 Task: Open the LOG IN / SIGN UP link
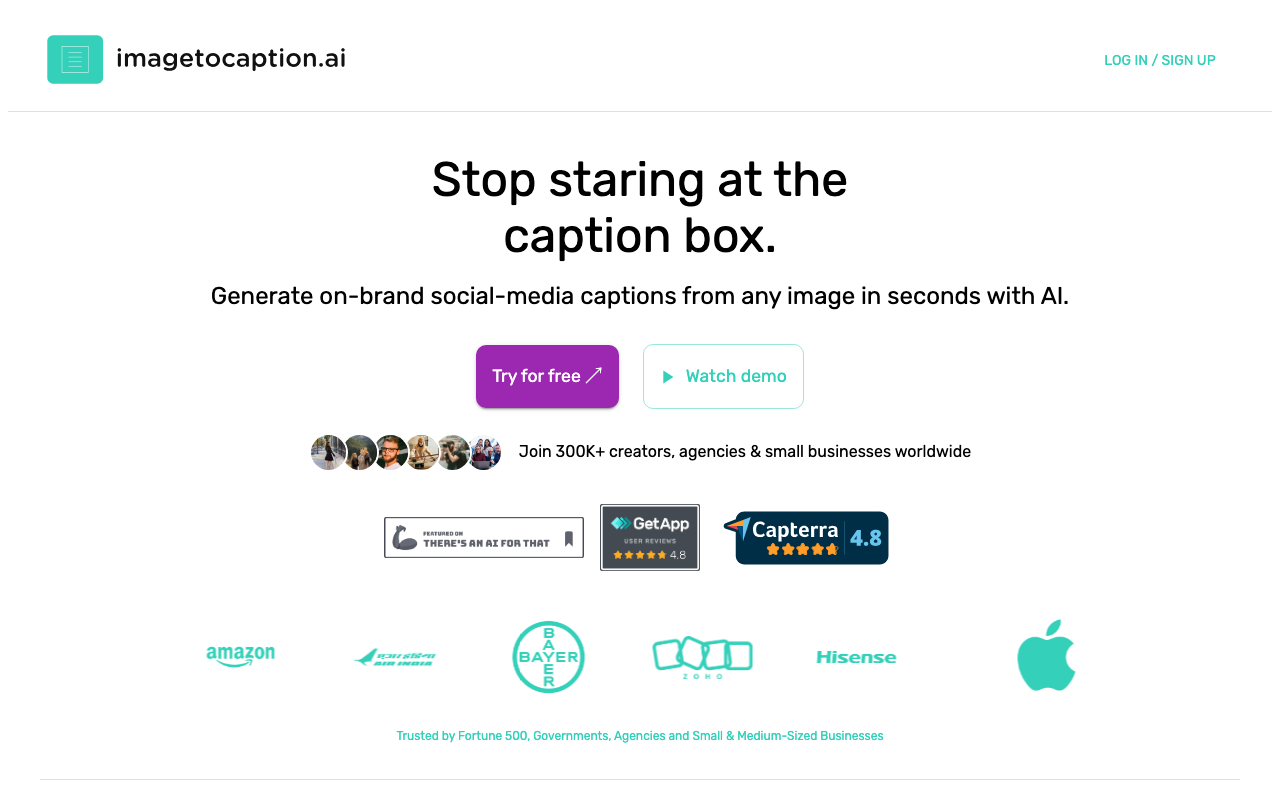[x=1159, y=60]
